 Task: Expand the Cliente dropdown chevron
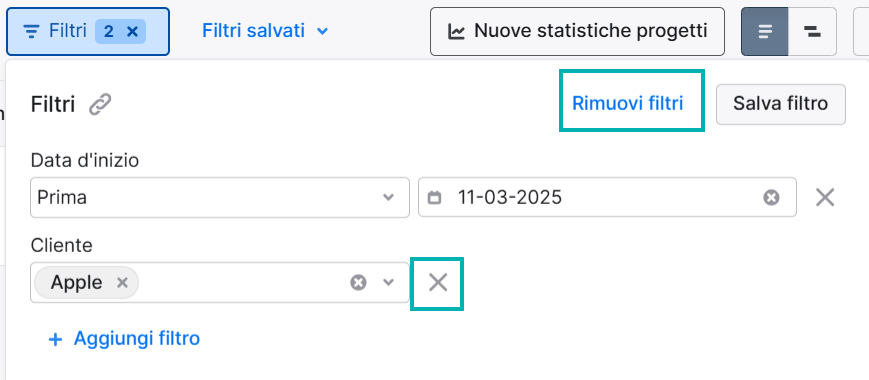[x=389, y=283]
